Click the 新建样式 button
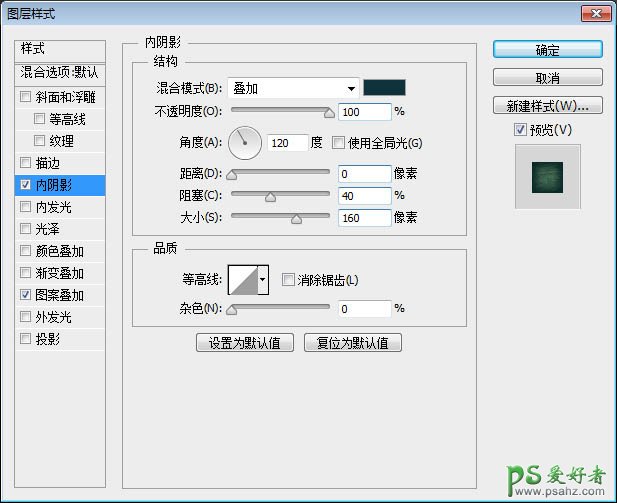Image resolution: width=617 pixels, height=503 pixels. pos(547,106)
